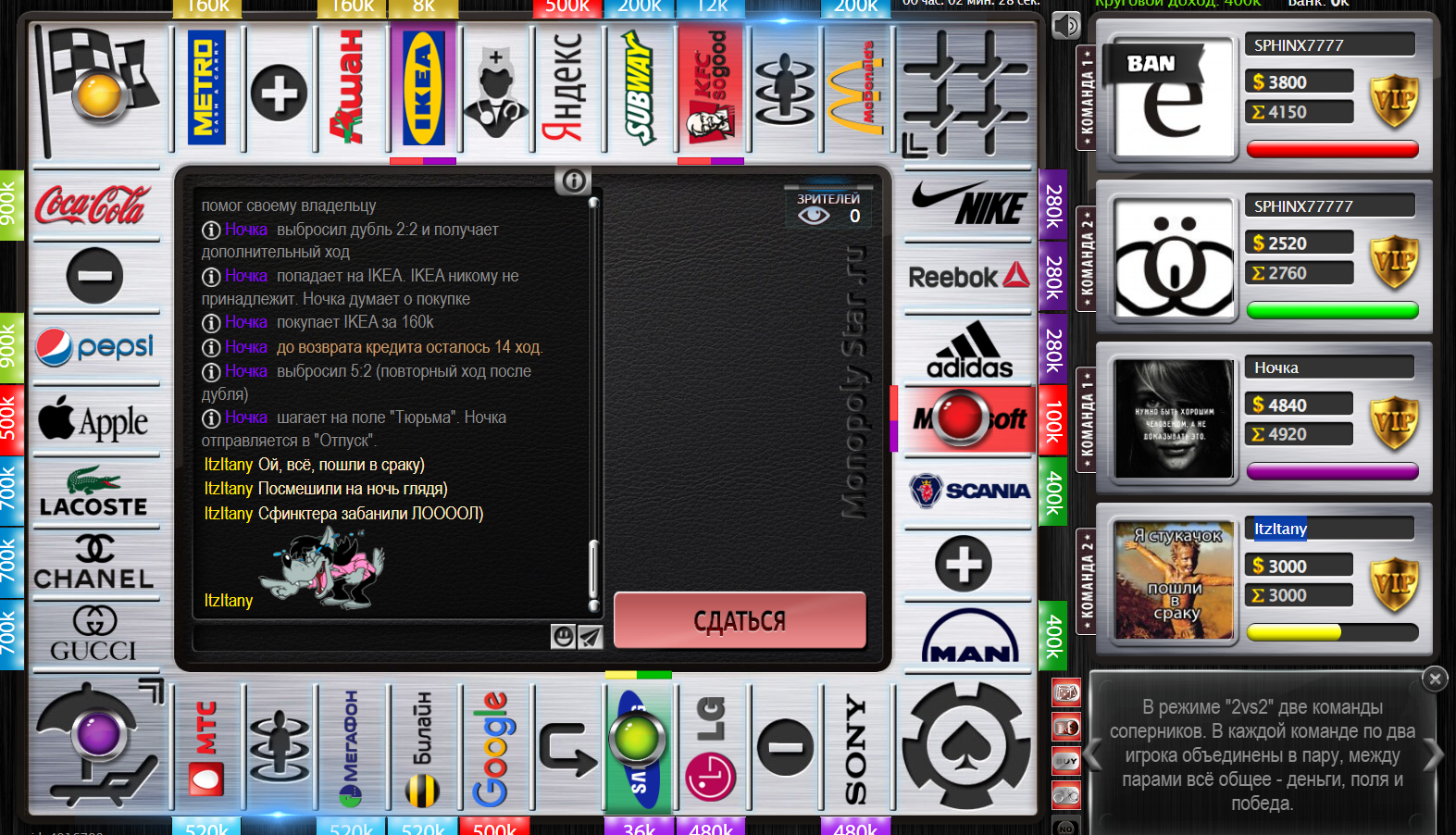The image size is (1456, 835).
Task: Select the Sony property cell
Action: tap(856, 748)
